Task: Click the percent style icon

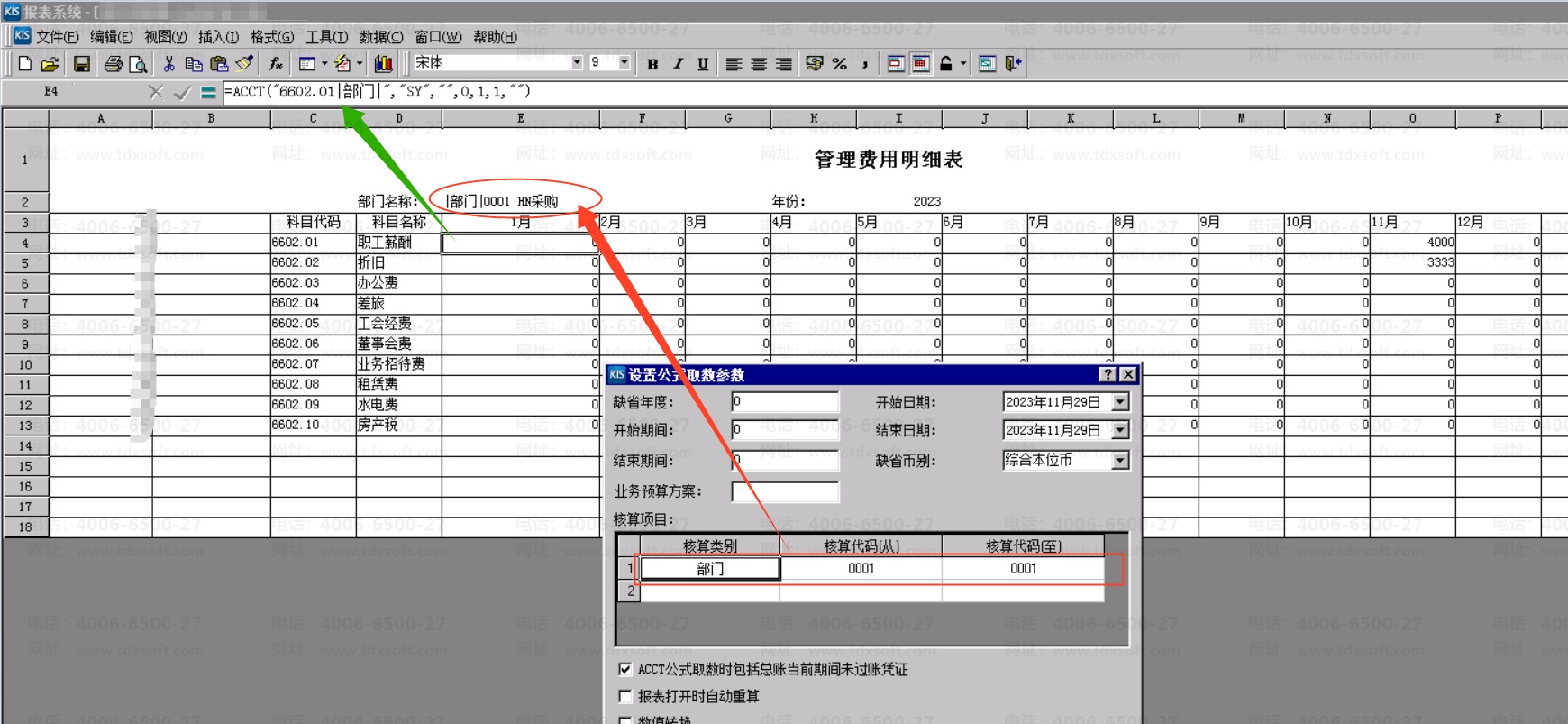Action: [840, 64]
